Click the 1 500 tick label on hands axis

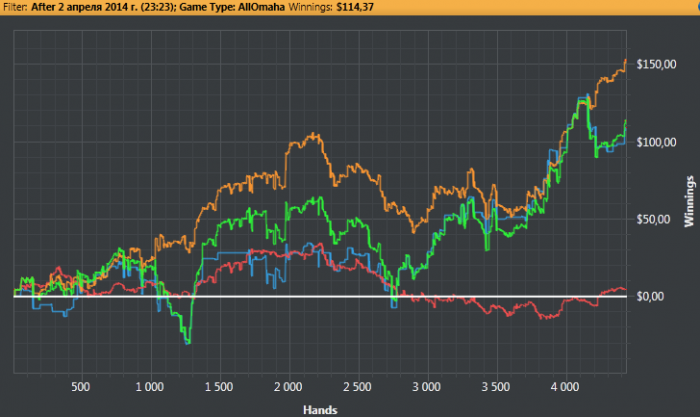click(x=219, y=386)
